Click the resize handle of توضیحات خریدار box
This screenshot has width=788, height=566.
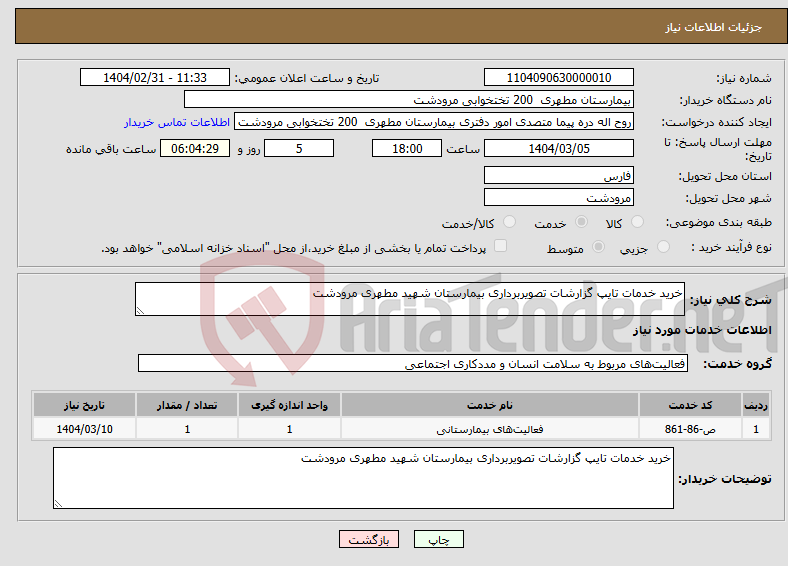tap(58, 503)
